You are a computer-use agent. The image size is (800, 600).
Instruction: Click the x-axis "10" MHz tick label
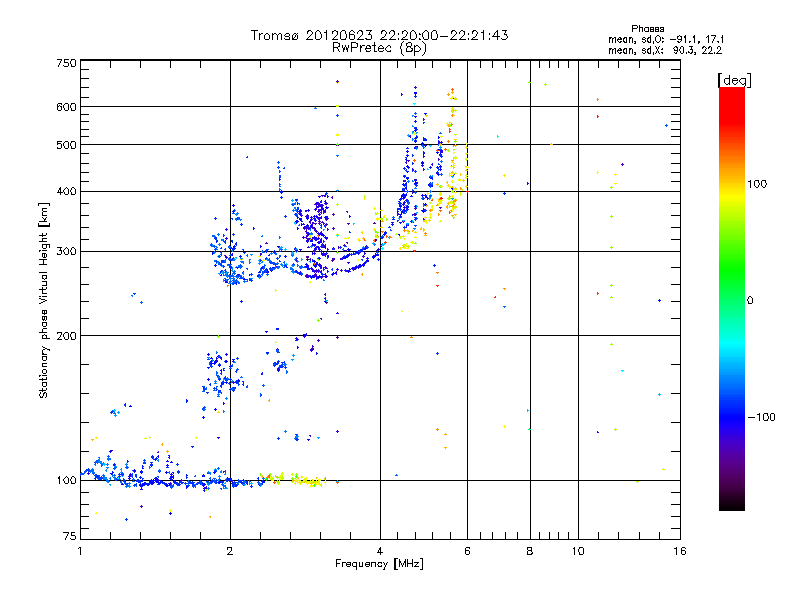578,551
